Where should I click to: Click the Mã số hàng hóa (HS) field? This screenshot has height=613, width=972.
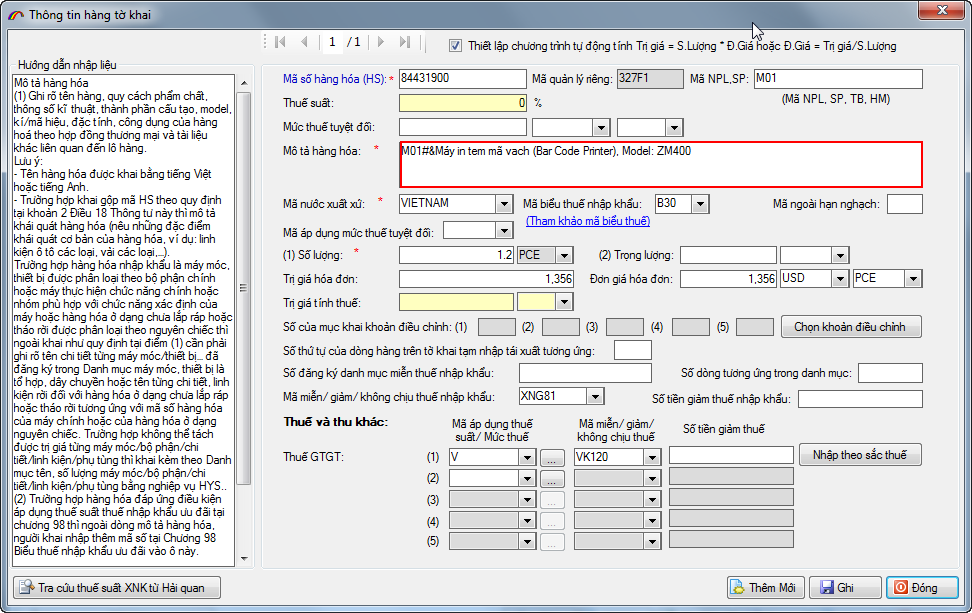tap(461, 79)
